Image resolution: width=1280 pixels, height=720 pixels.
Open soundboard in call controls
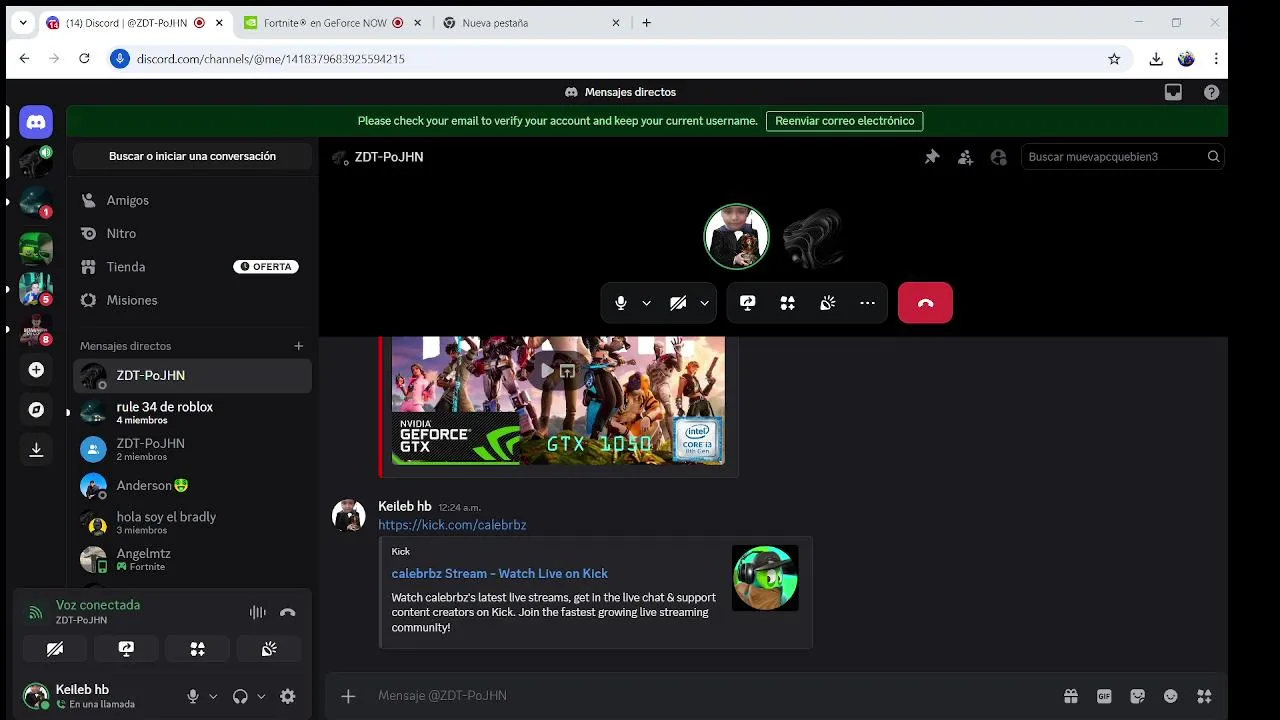click(x=828, y=303)
